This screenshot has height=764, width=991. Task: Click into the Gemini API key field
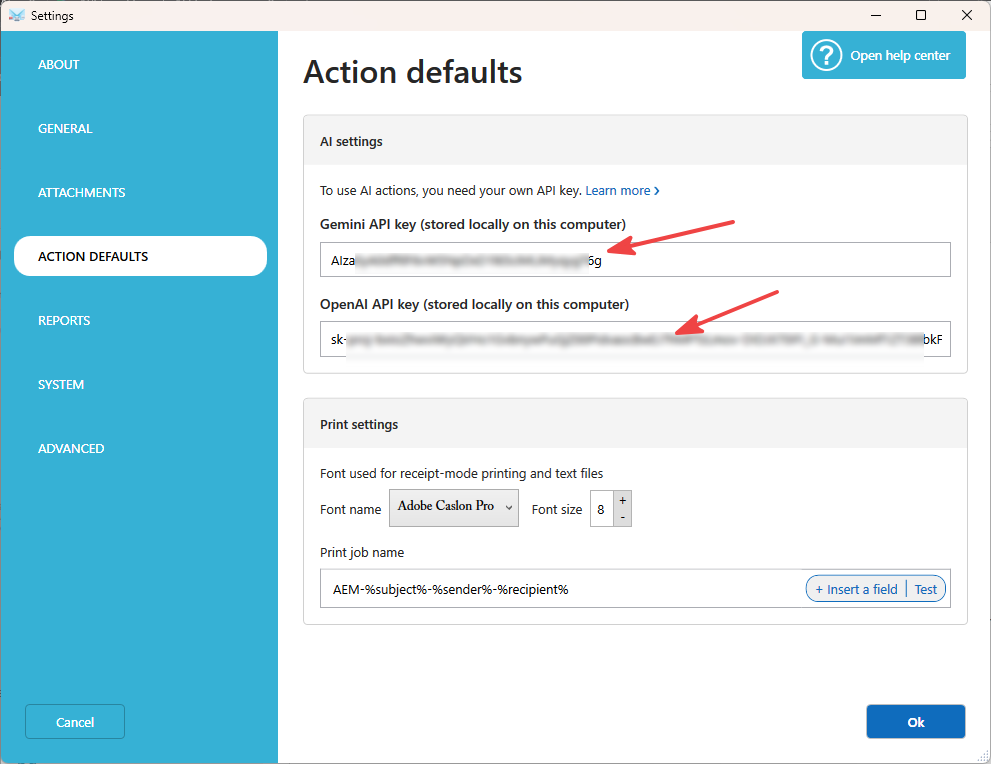(635, 260)
